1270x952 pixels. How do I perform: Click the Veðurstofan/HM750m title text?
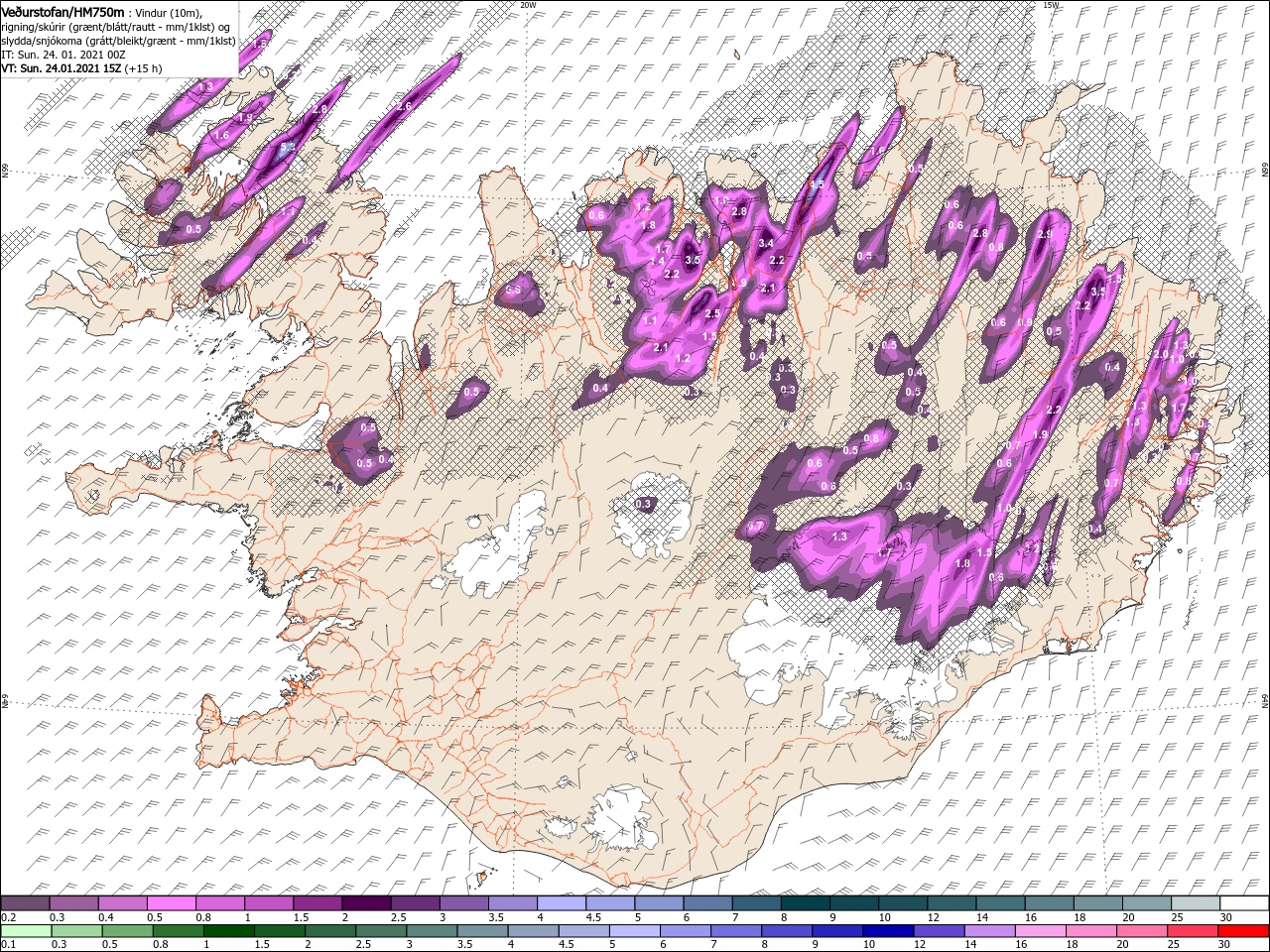tap(63, 11)
